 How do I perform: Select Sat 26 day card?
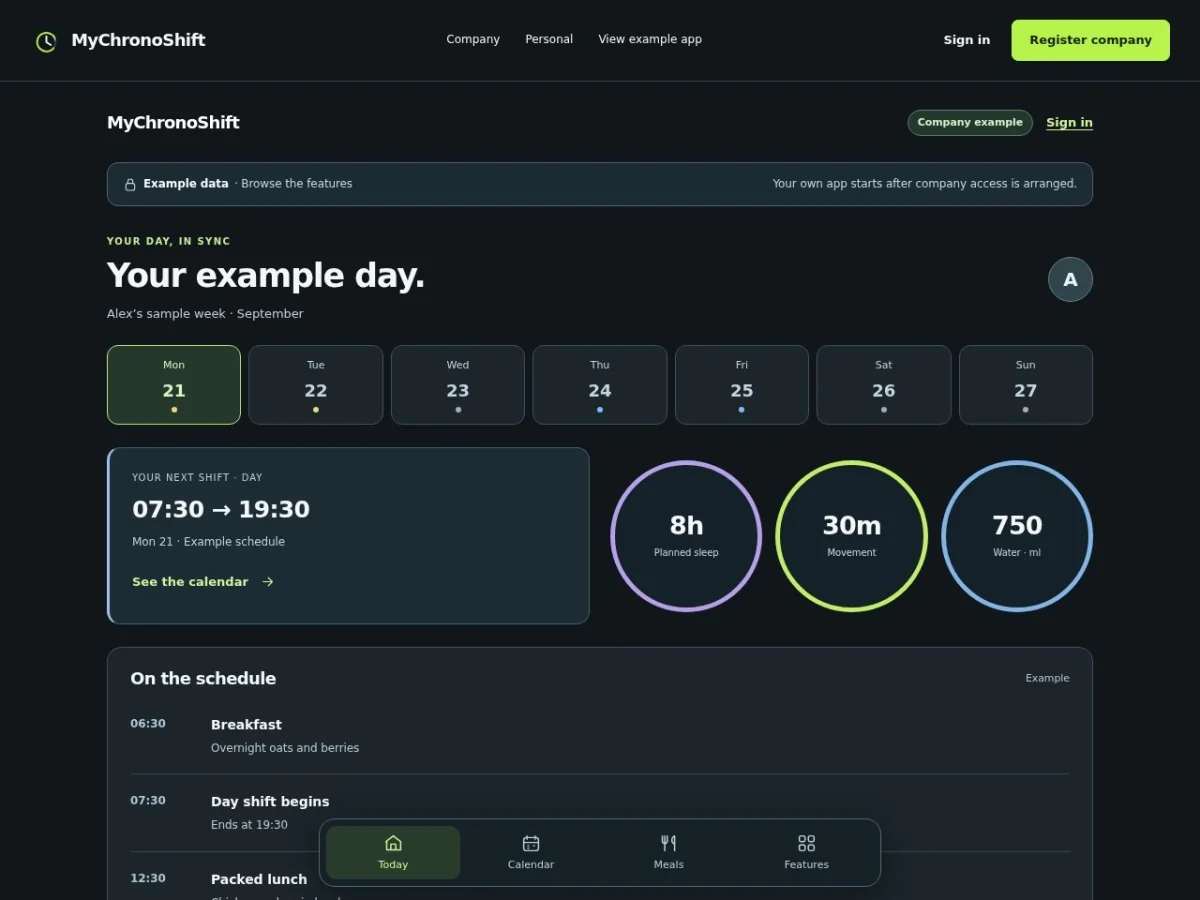(x=884, y=385)
